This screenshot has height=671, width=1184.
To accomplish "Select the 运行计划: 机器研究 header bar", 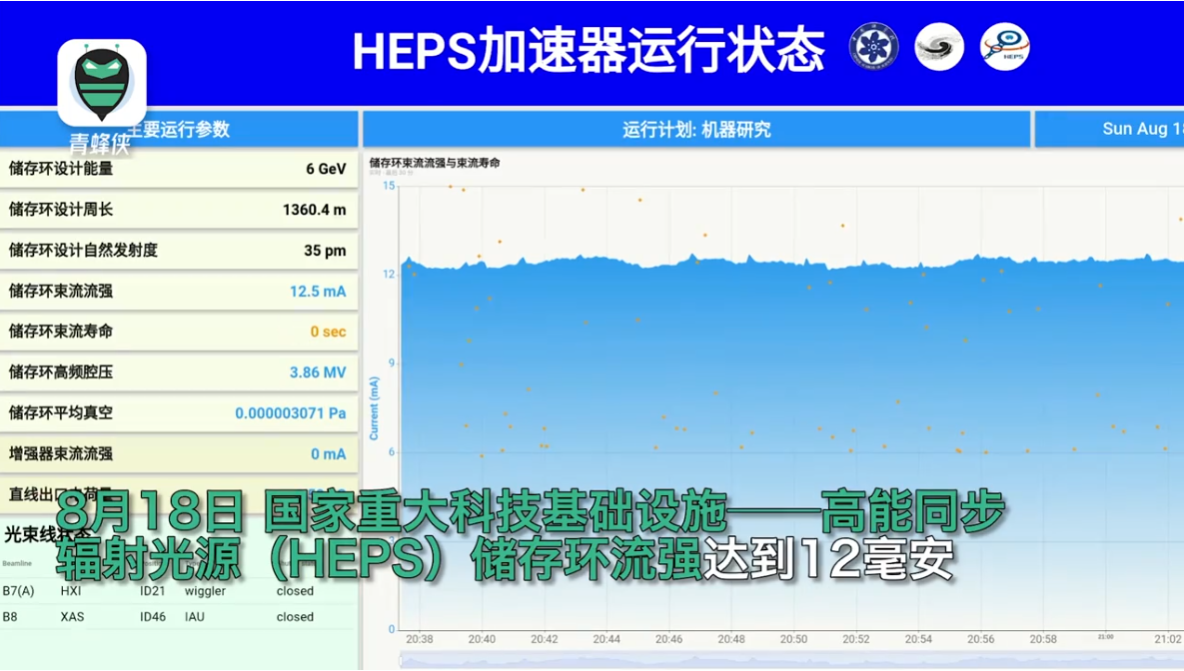I will [x=696, y=130].
